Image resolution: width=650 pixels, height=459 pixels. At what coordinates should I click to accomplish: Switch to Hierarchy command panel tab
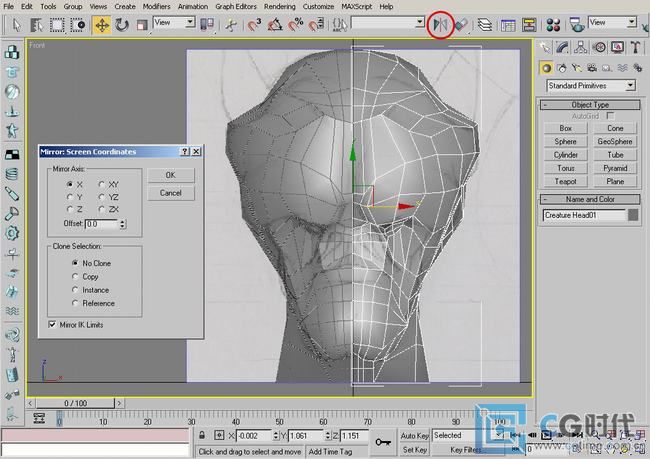coord(581,47)
